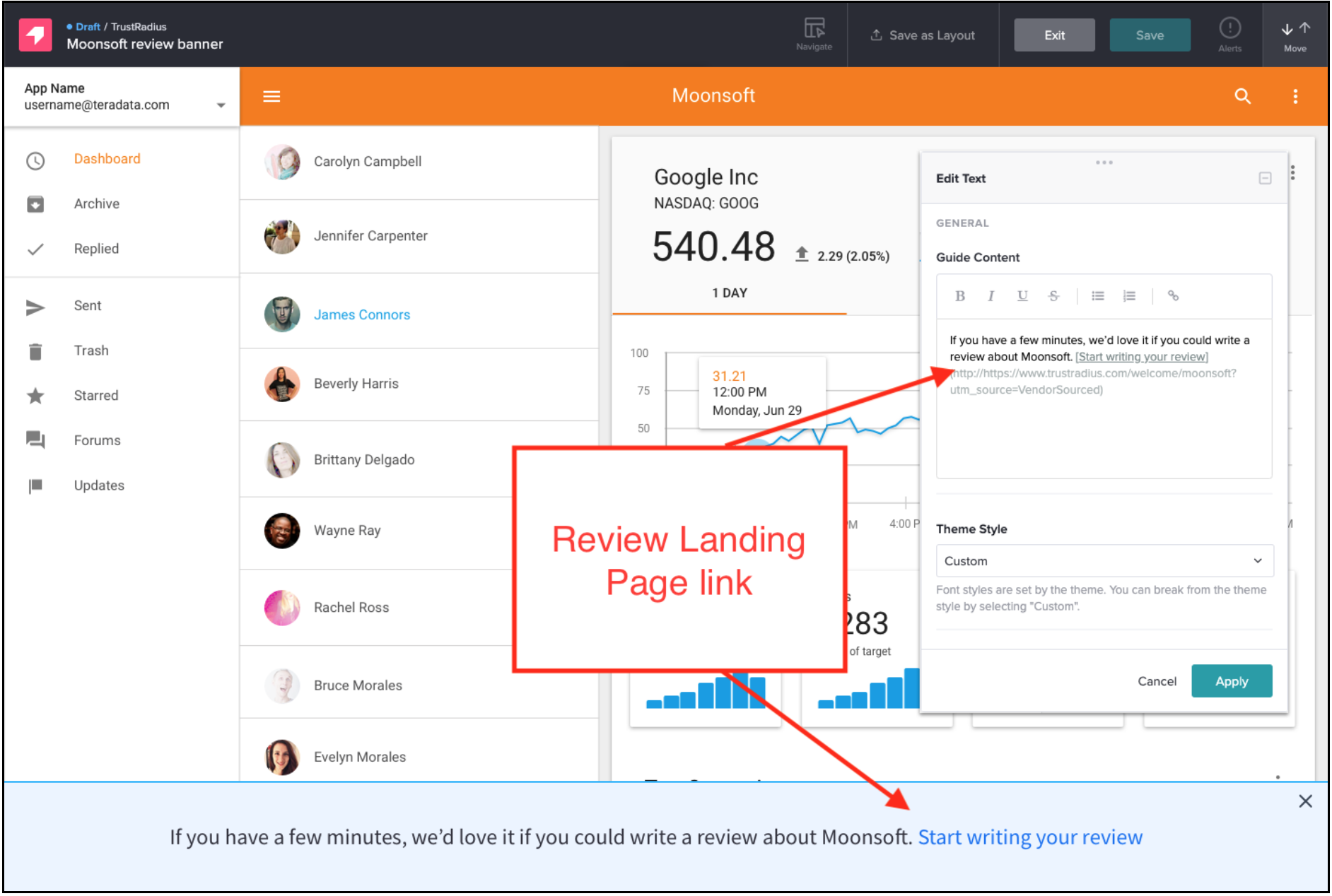Open the Alerts icon
Image resolution: width=1332 pixels, height=896 pixels.
(x=1229, y=35)
